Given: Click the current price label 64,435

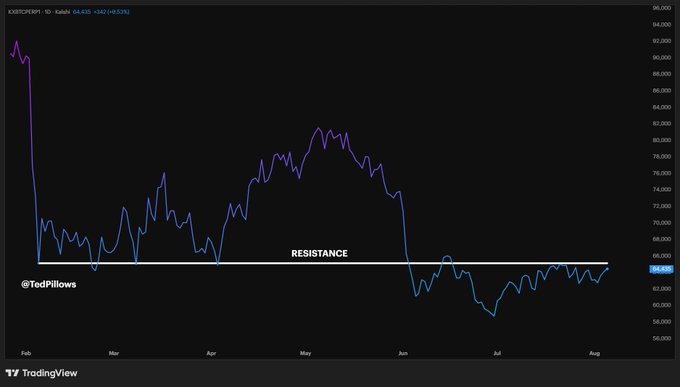Looking at the screenshot, I should pos(661,269).
